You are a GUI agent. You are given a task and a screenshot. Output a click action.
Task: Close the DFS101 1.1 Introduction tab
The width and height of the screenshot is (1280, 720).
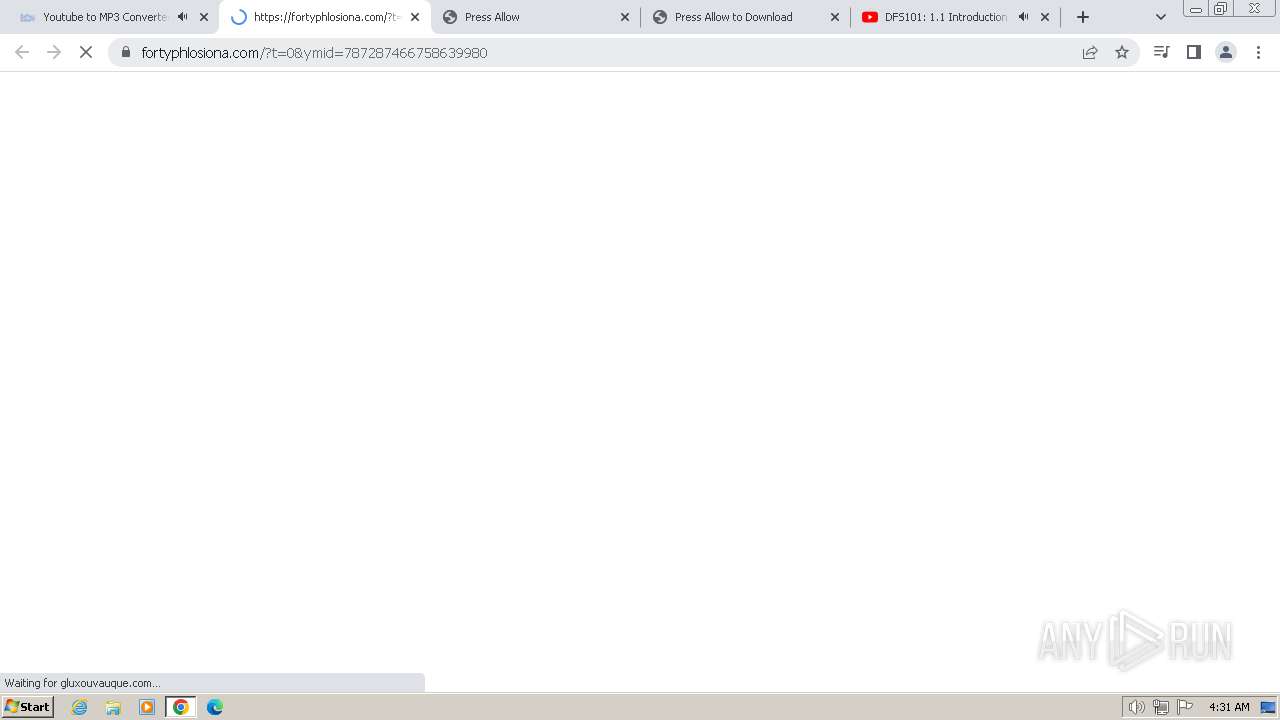pyautogui.click(x=1045, y=17)
